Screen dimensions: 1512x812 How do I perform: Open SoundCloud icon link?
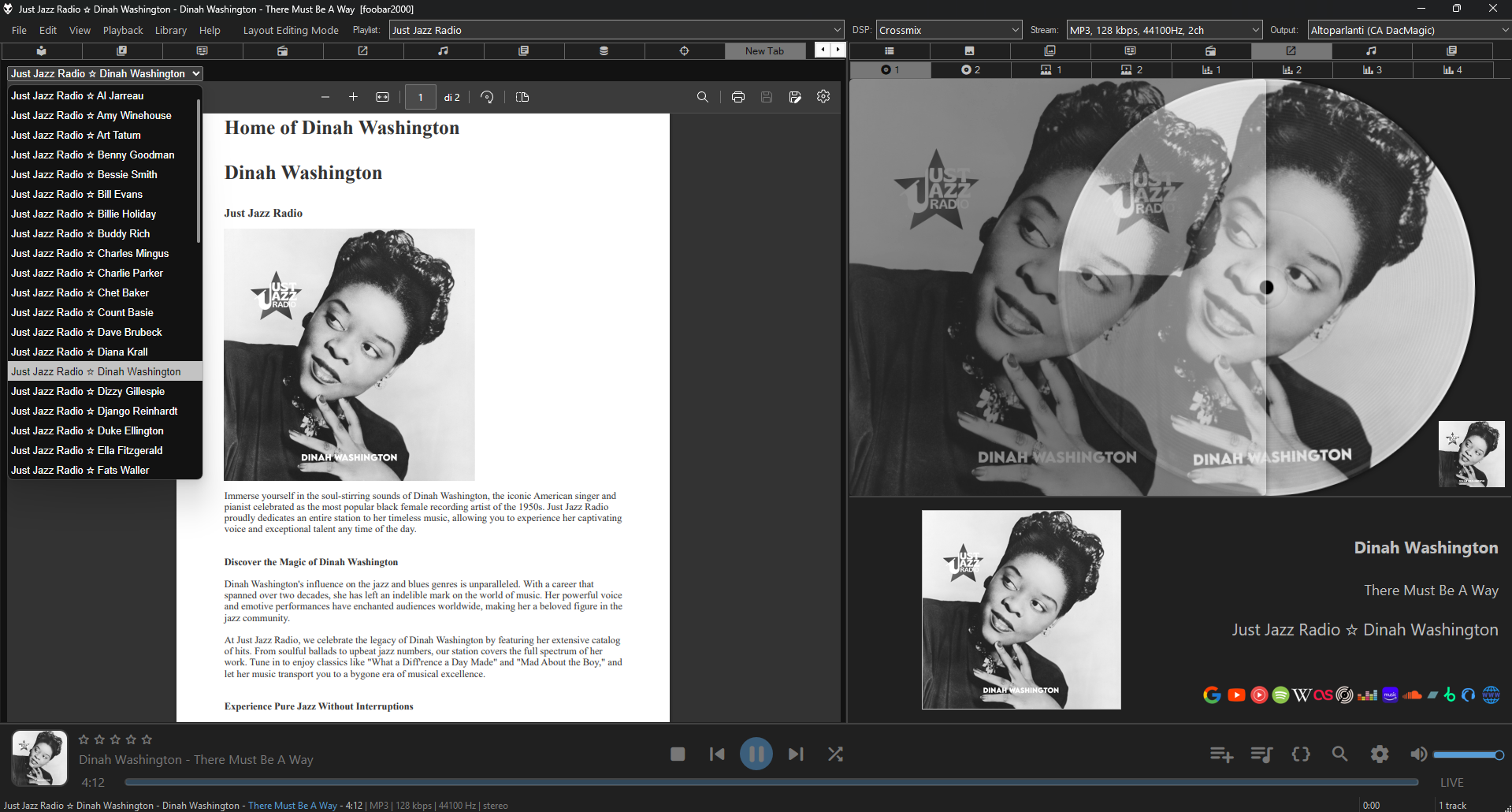[1412, 695]
